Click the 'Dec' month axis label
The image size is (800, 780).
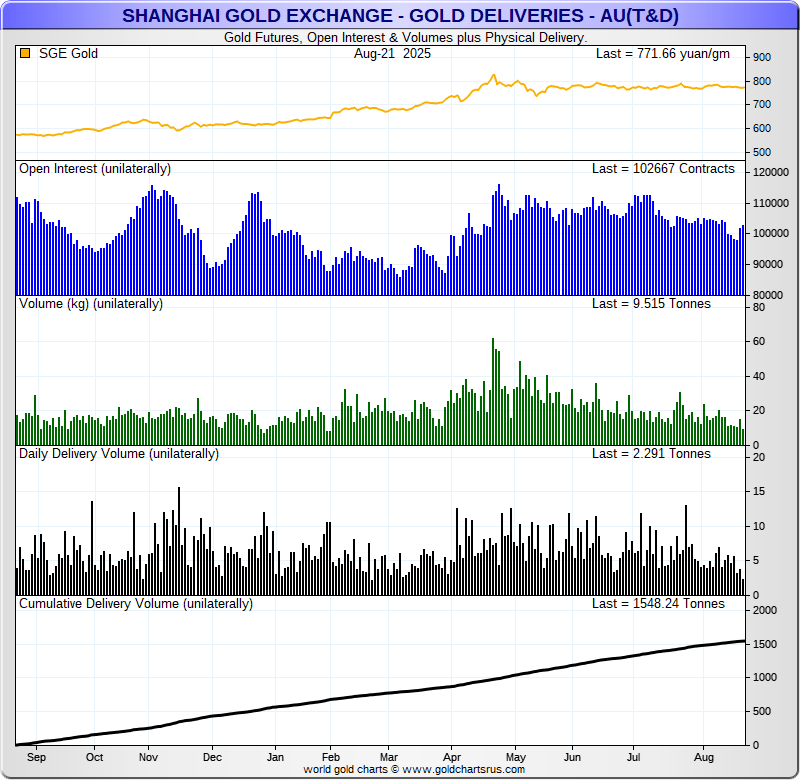tap(212, 757)
